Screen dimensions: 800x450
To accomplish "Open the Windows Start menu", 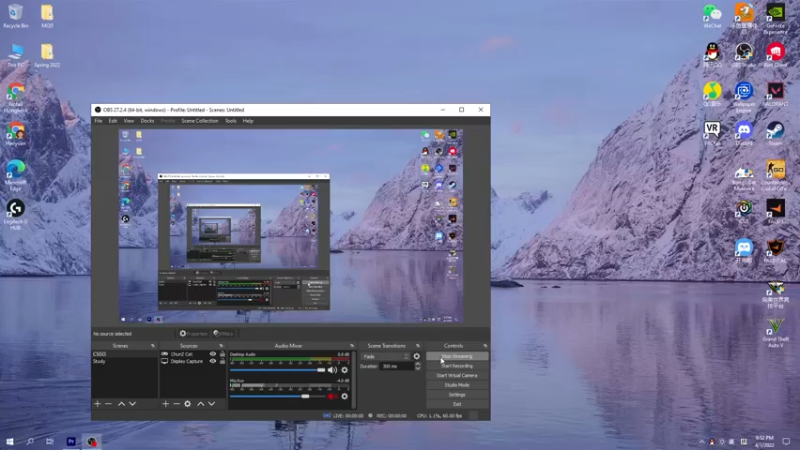I will point(10,441).
